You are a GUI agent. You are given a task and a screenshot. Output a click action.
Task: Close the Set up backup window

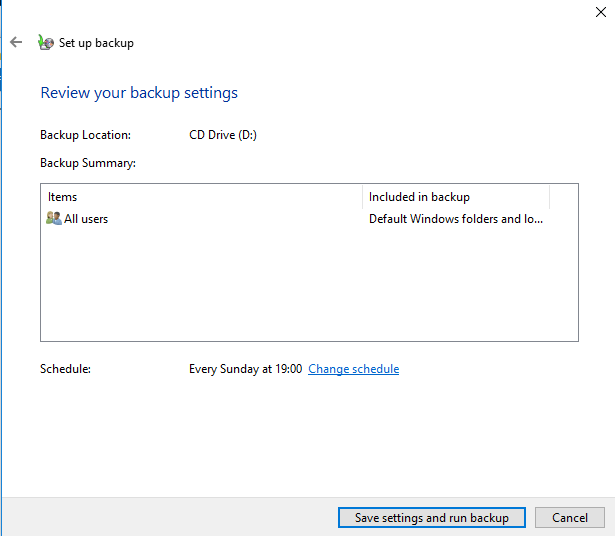[600, 12]
